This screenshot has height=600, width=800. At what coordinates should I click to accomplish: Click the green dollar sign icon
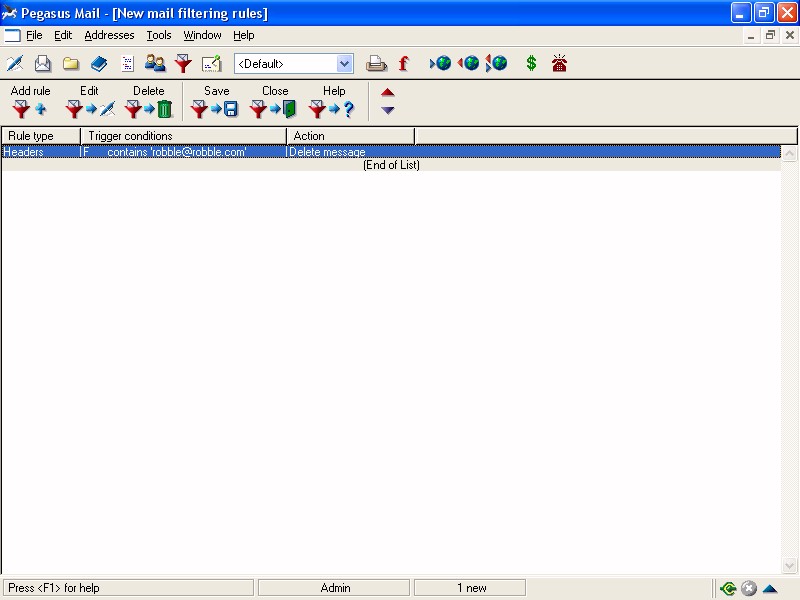pyautogui.click(x=531, y=64)
